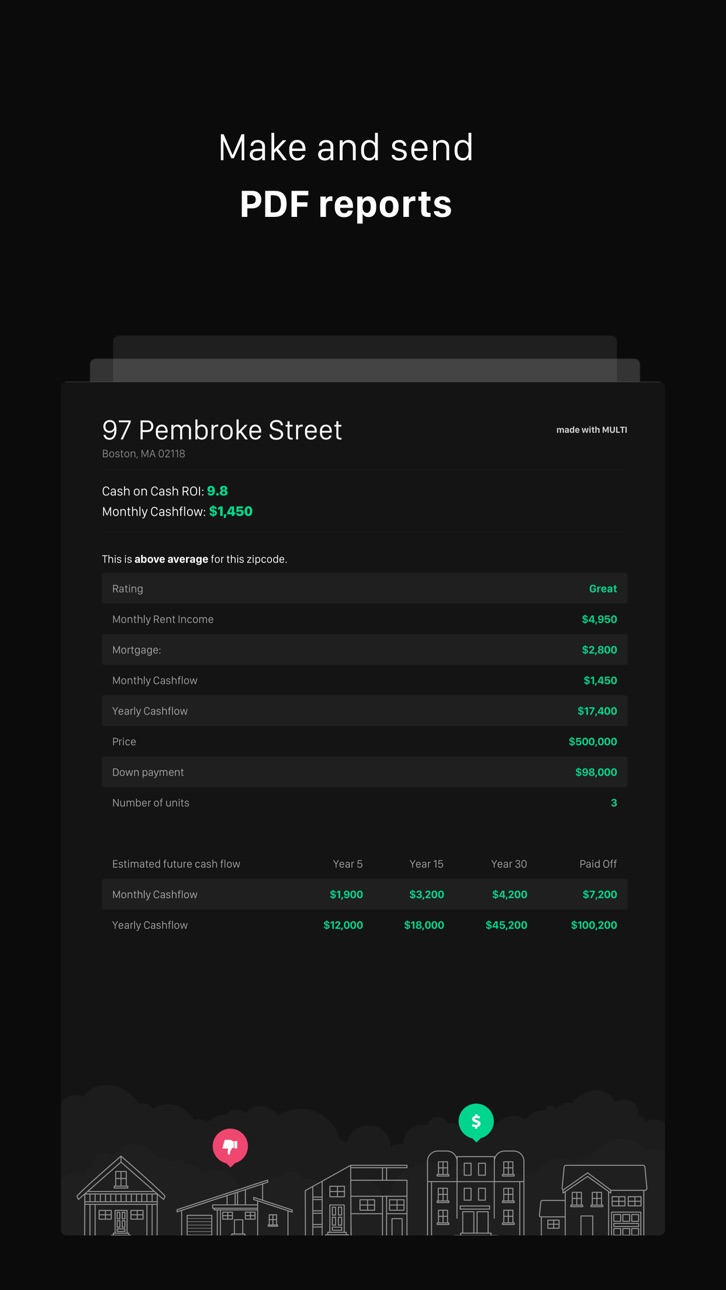Click the Cash on Cash ROI 9.8 value
This screenshot has height=1290, width=726.
[217, 491]
